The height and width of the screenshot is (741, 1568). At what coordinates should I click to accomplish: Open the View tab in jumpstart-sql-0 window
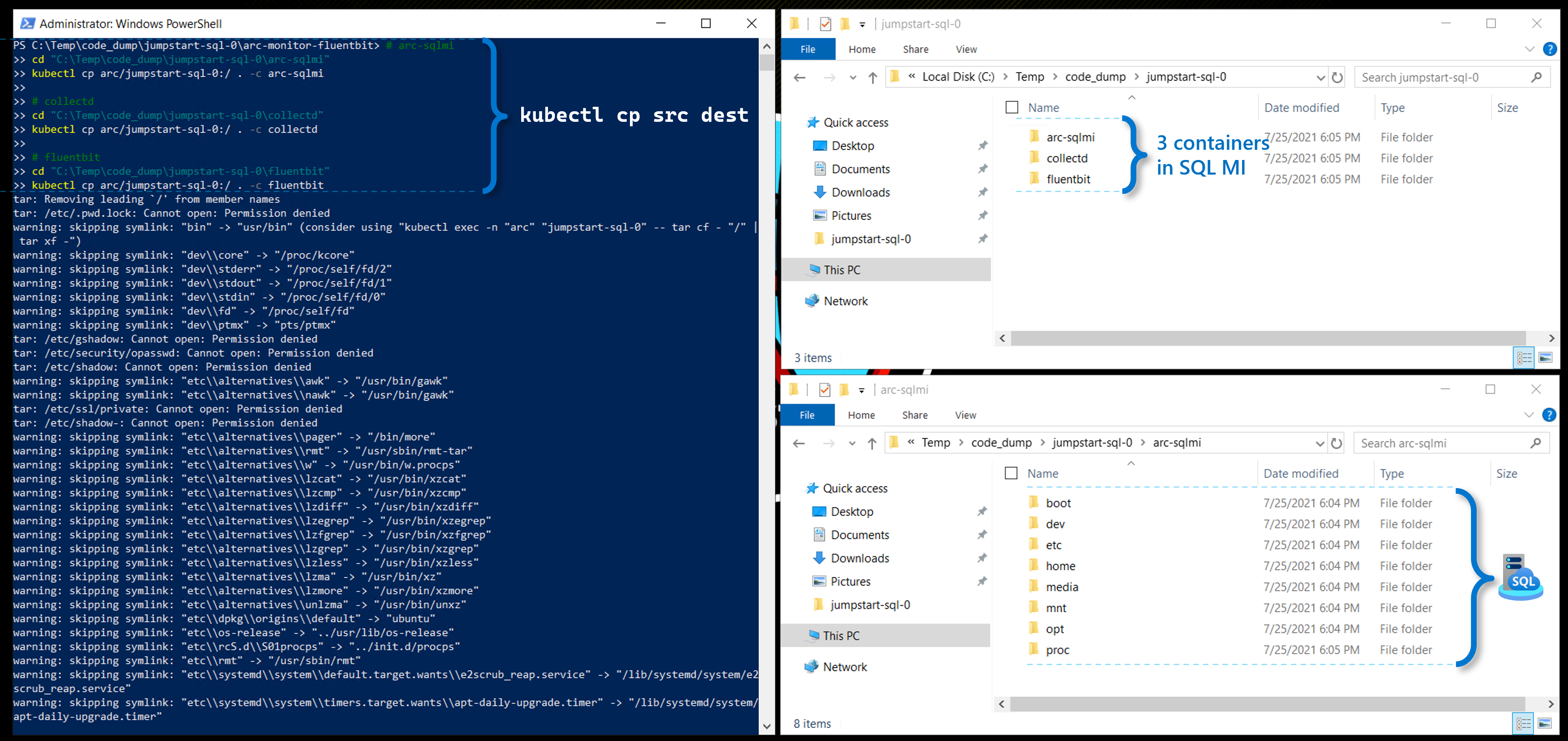[966, 49]
